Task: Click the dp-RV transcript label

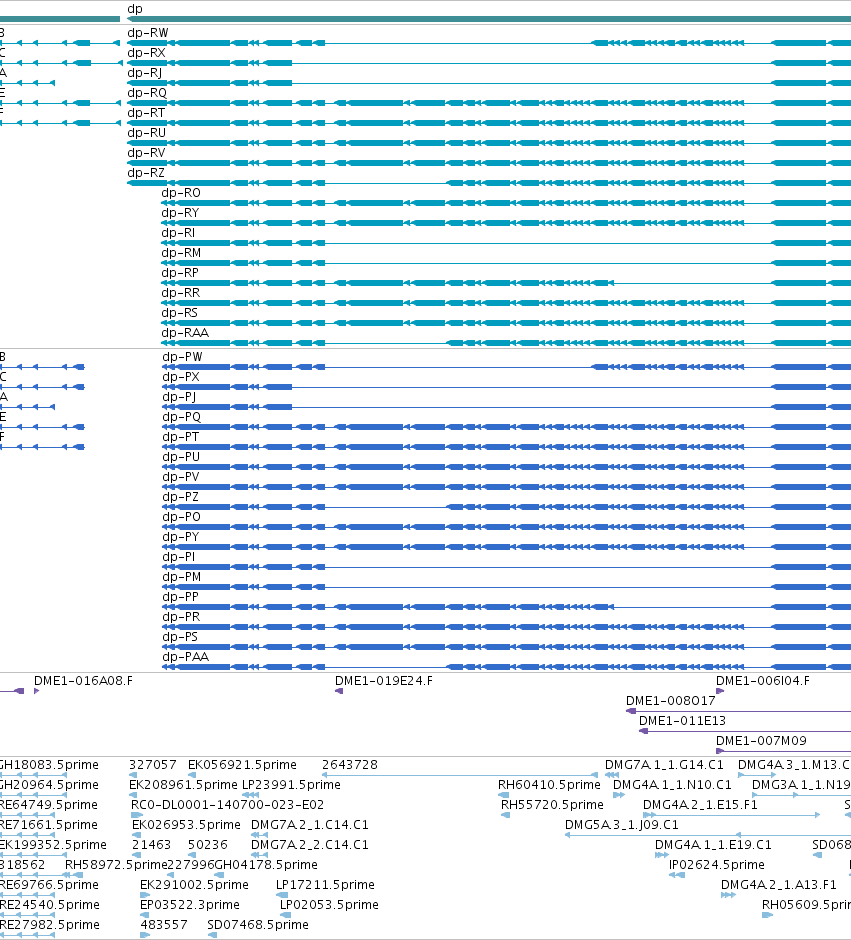Action: [x=146, y=153]
